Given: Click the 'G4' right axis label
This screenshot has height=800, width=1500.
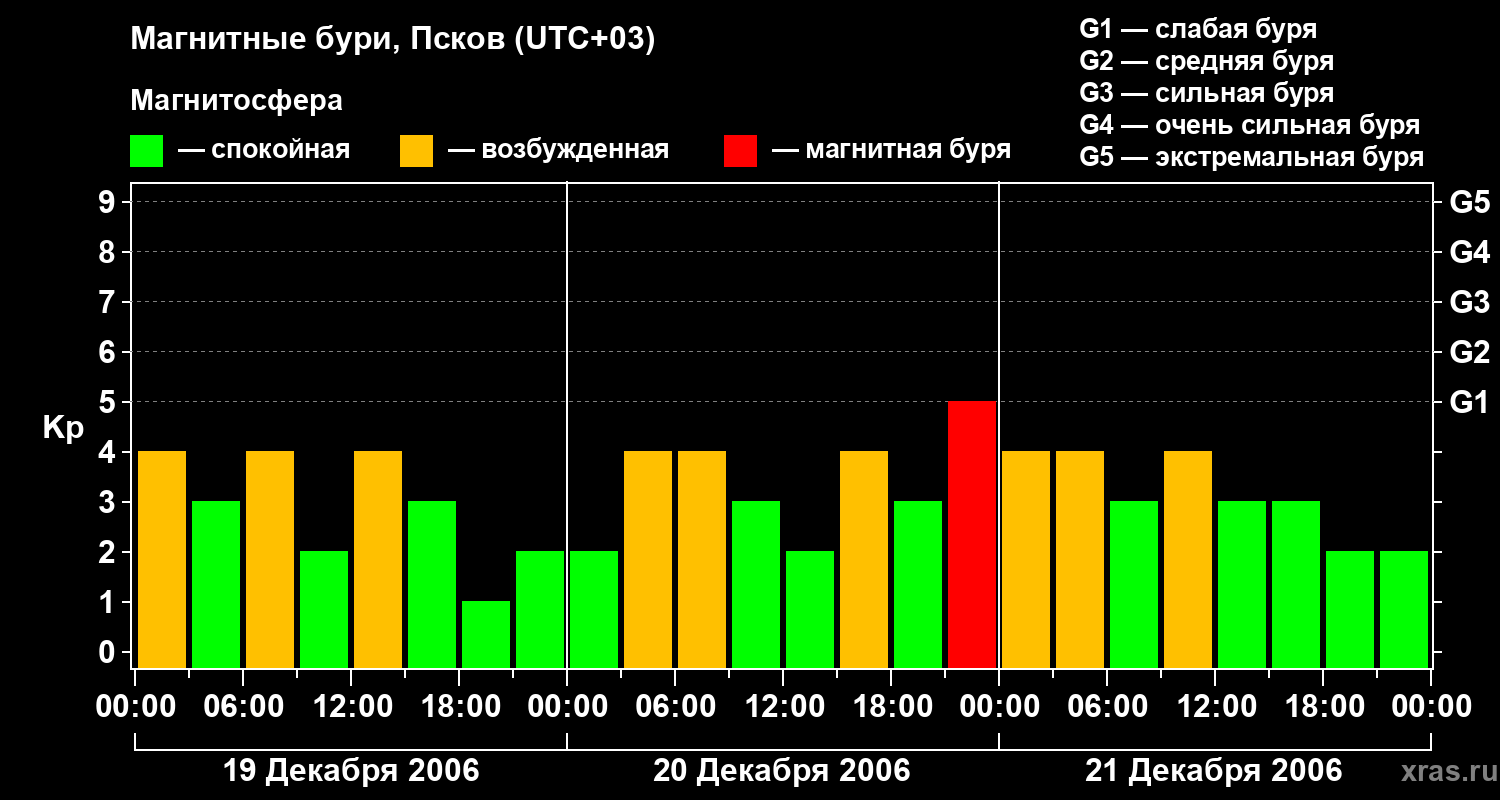Looking at the screenshot, I should [x=1470, y=252].
